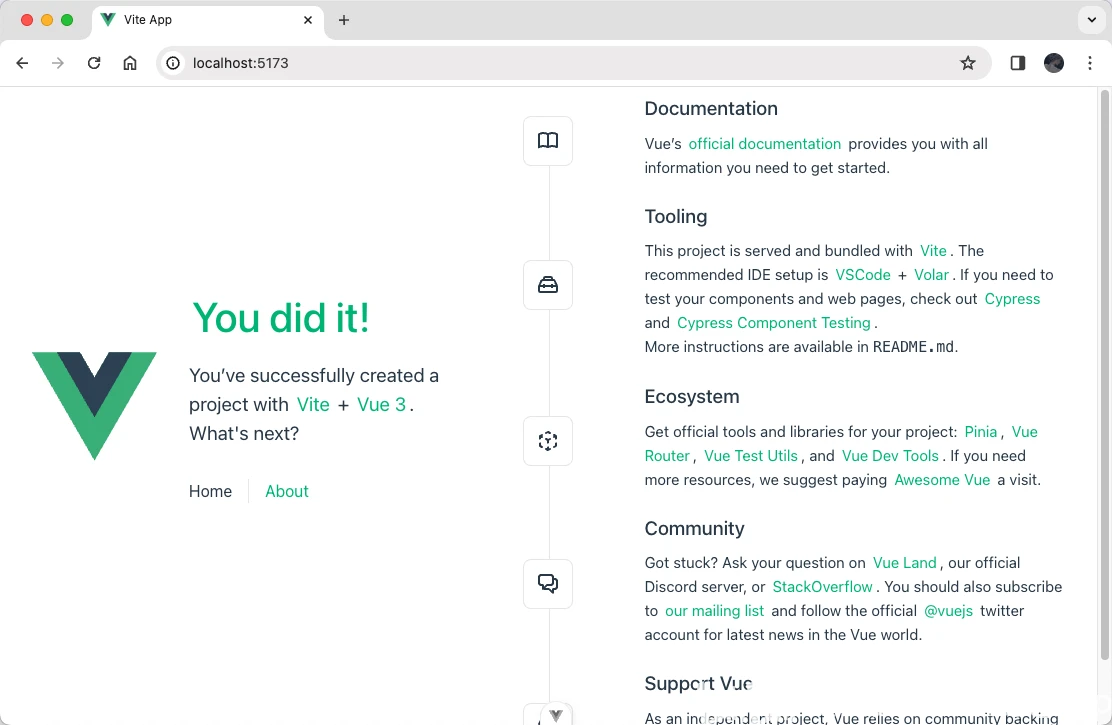Navigate to the Home link

pos(210,491)
